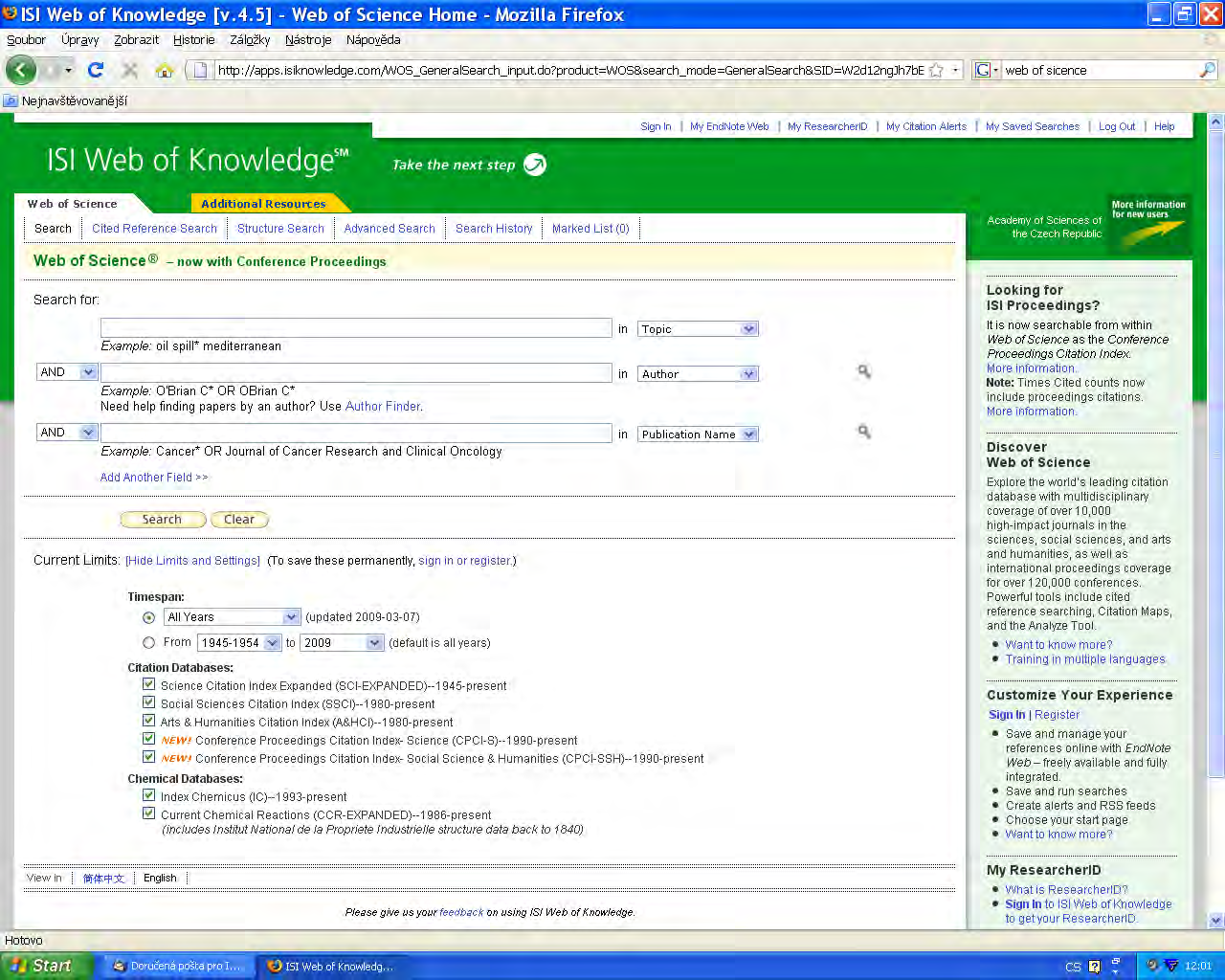Open second AND operator dropdown near Publication Name
This screenshot has height=980, width=1225.
click(67, 433)
